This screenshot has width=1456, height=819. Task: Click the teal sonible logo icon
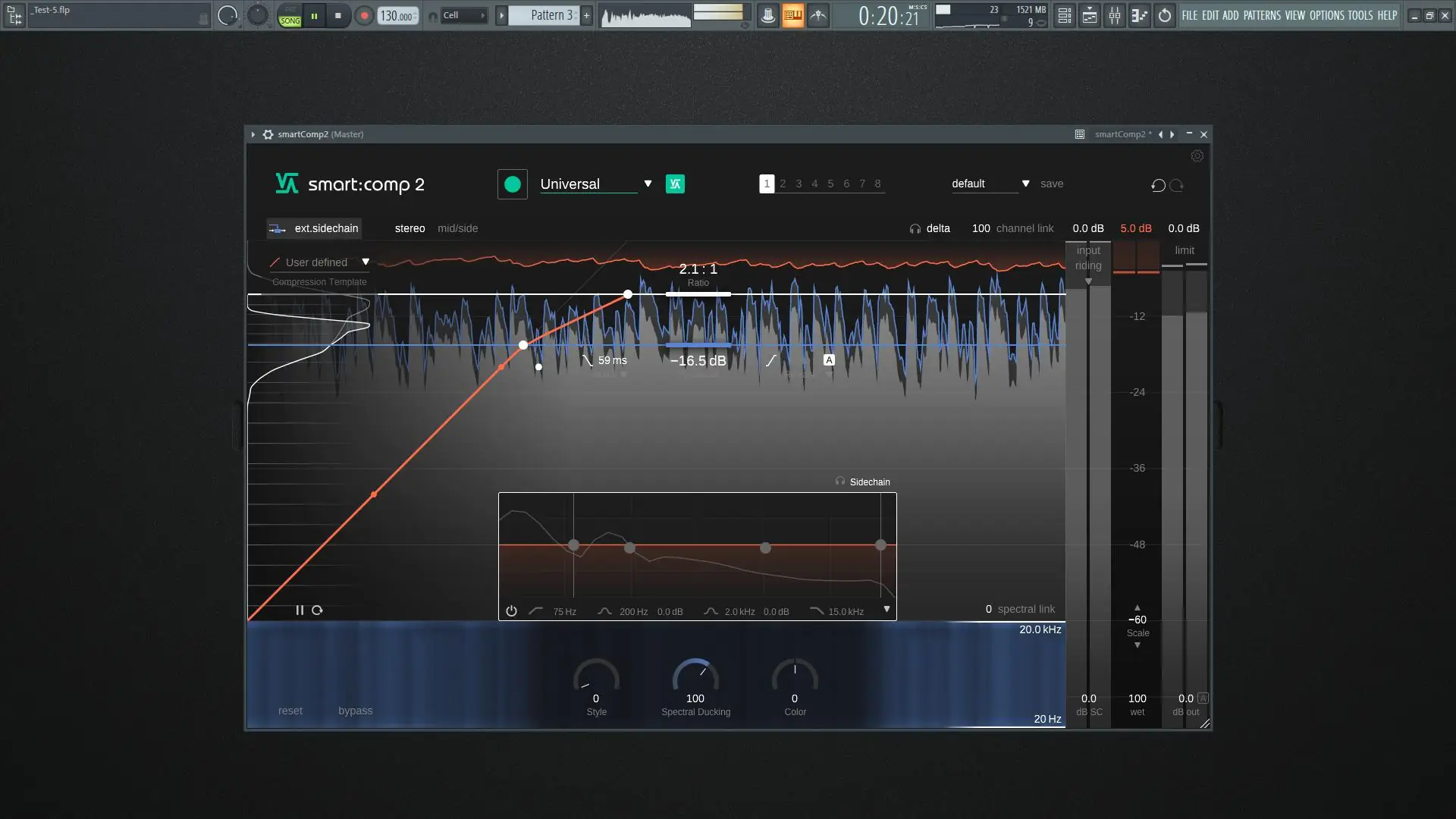click(675, 184)
